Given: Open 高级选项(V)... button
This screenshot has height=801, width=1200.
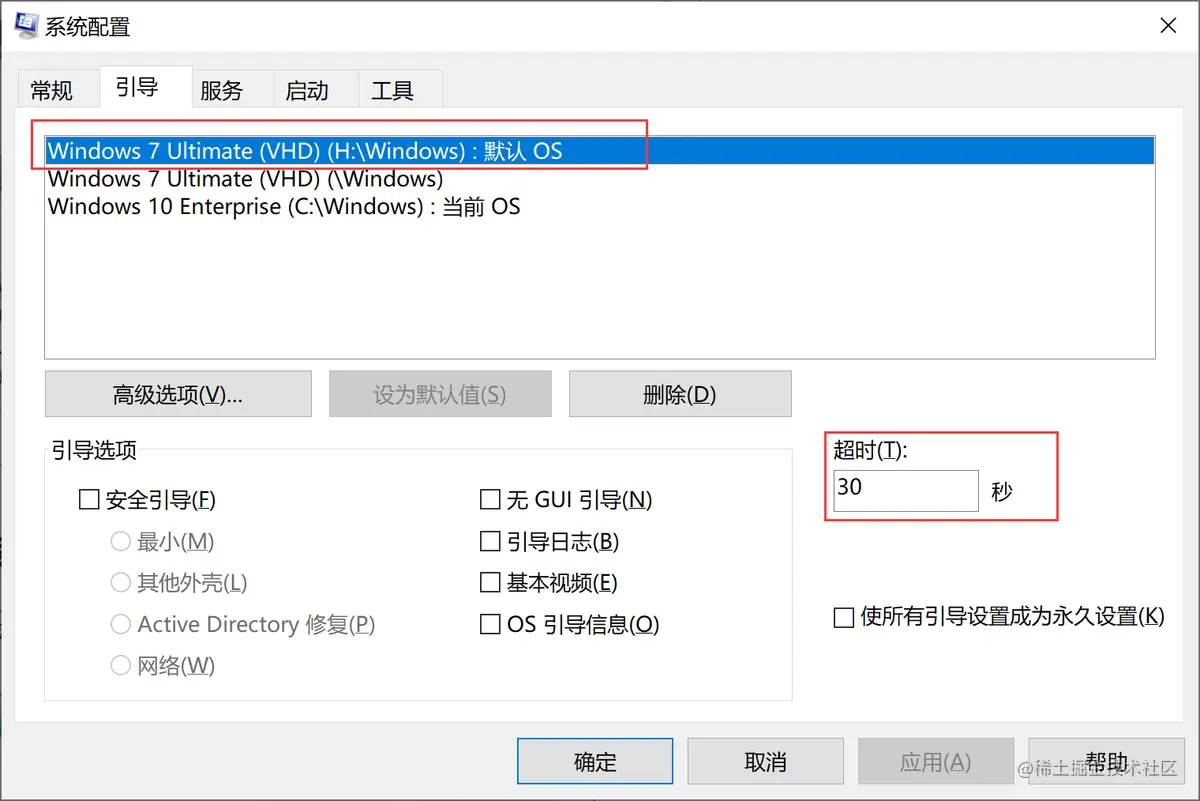Looking at the screenshot, I should pyautogui.click(x=178, y=394).
